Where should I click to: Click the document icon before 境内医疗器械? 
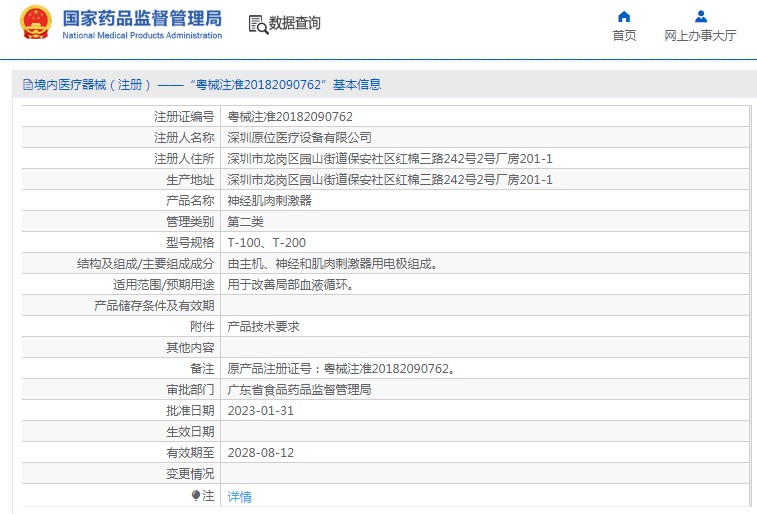coord(28,85)
